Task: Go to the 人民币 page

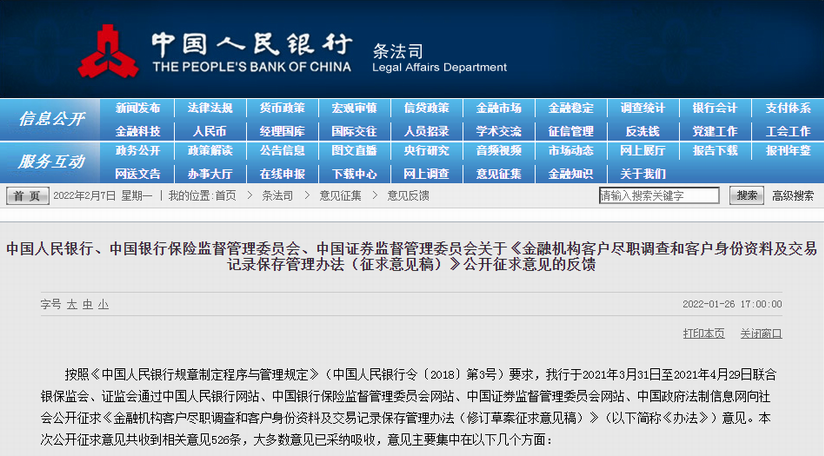Action: [210, 131]
